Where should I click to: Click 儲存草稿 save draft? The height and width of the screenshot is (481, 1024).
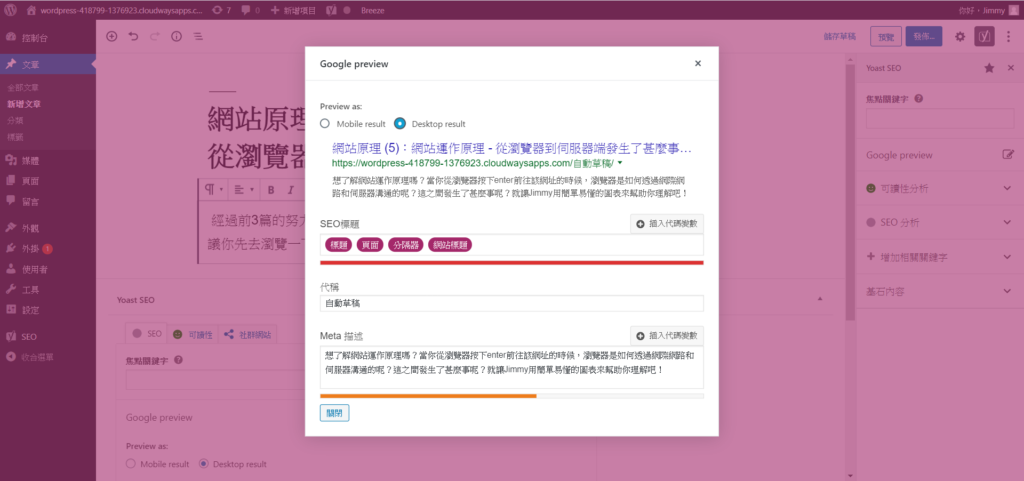tap(840, 37)
